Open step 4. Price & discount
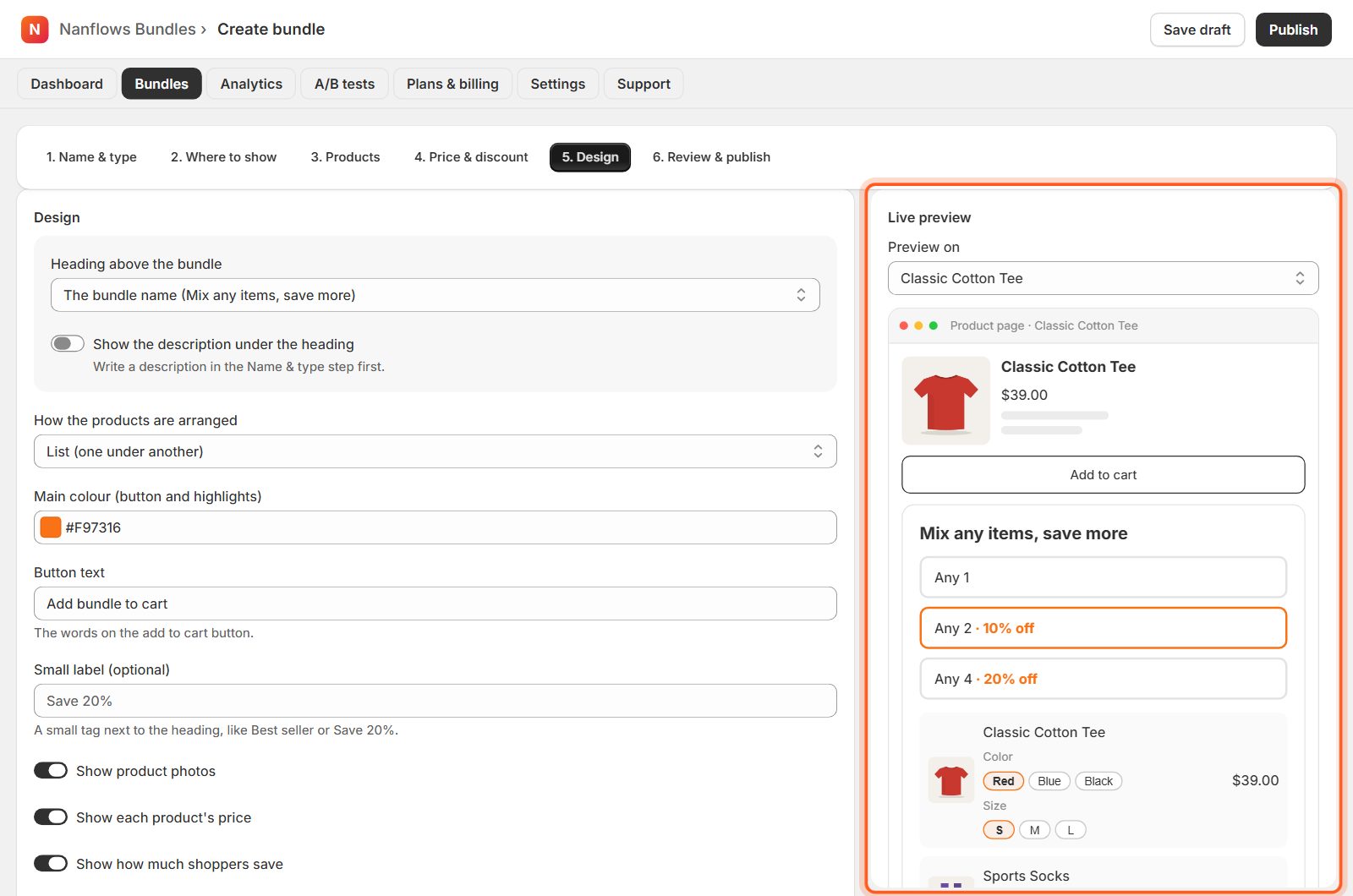This screenshot has height=896, width=1353. [x=471, y=157]
